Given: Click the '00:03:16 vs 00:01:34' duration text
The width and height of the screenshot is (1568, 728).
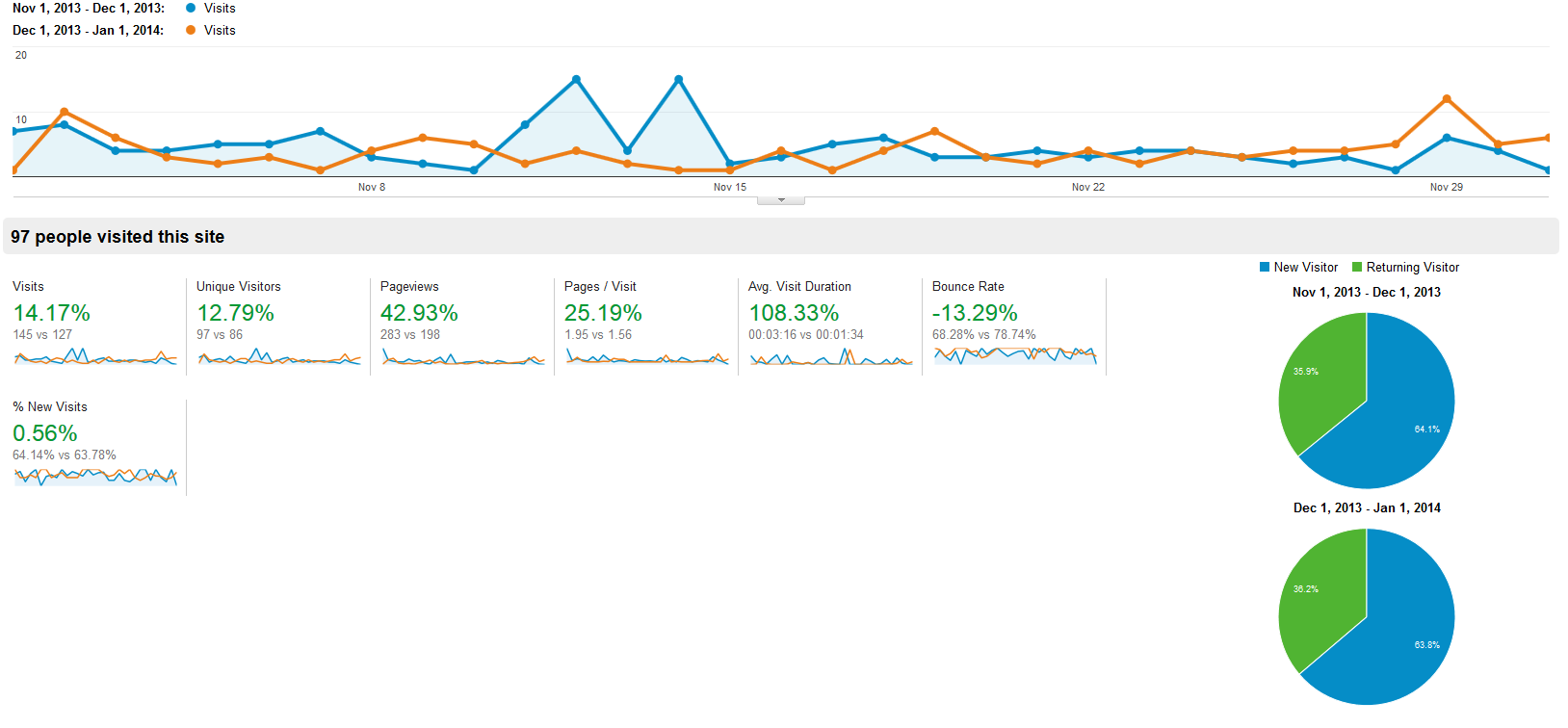Looking at the screenshot, I should click(806, 334).
